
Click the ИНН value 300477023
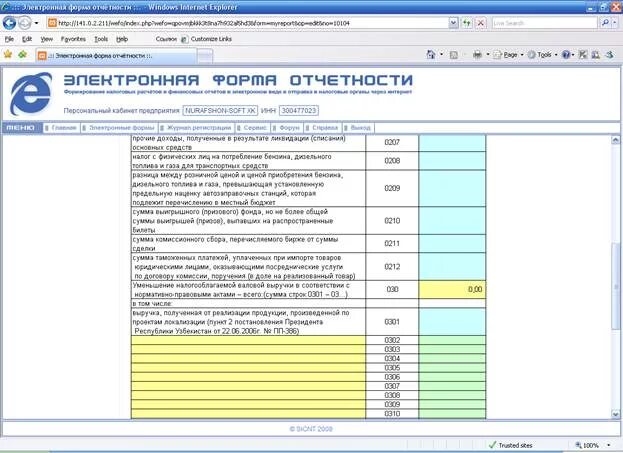[x=299, y=110]
